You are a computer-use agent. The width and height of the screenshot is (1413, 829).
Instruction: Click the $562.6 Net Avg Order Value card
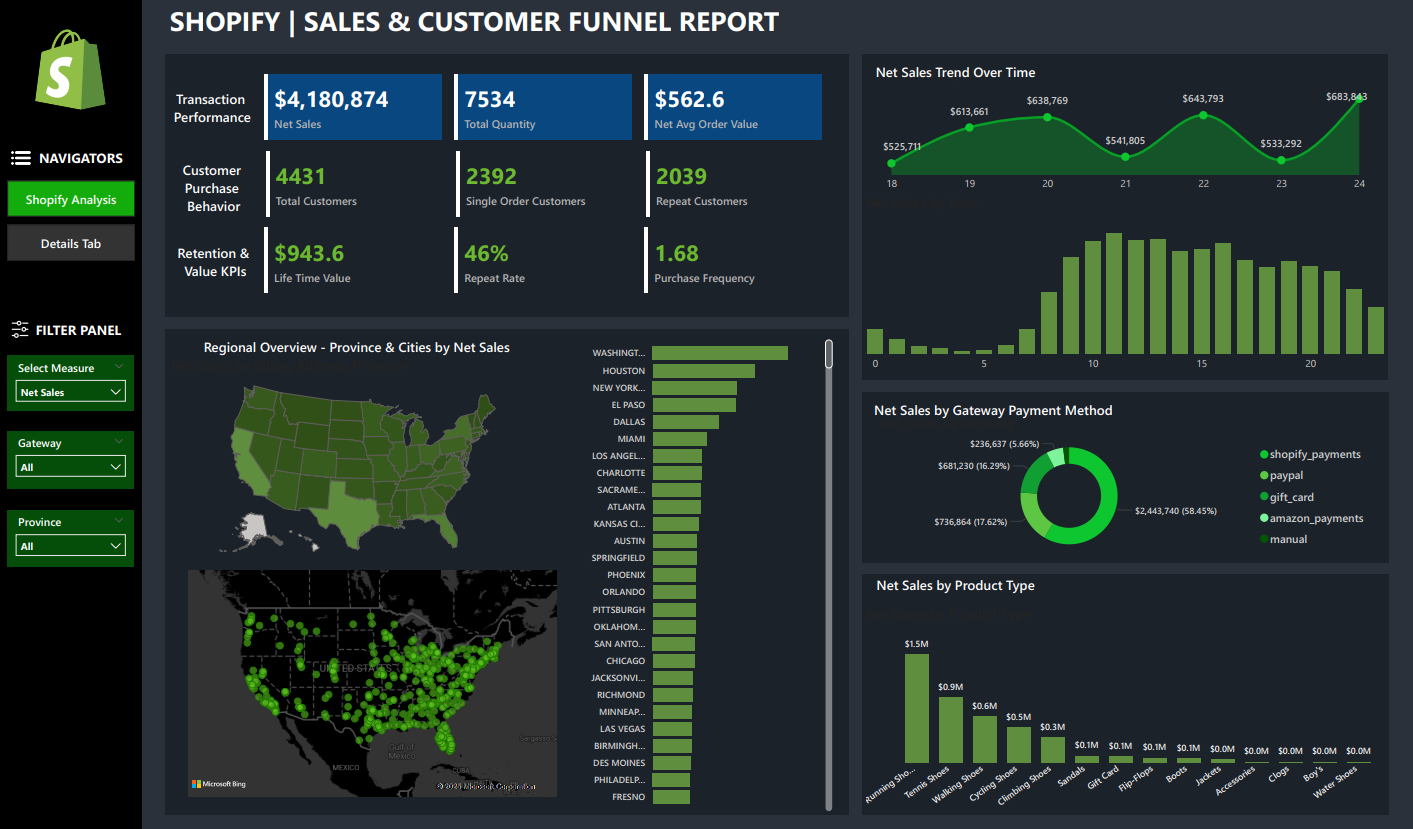(x=734, y=107)
